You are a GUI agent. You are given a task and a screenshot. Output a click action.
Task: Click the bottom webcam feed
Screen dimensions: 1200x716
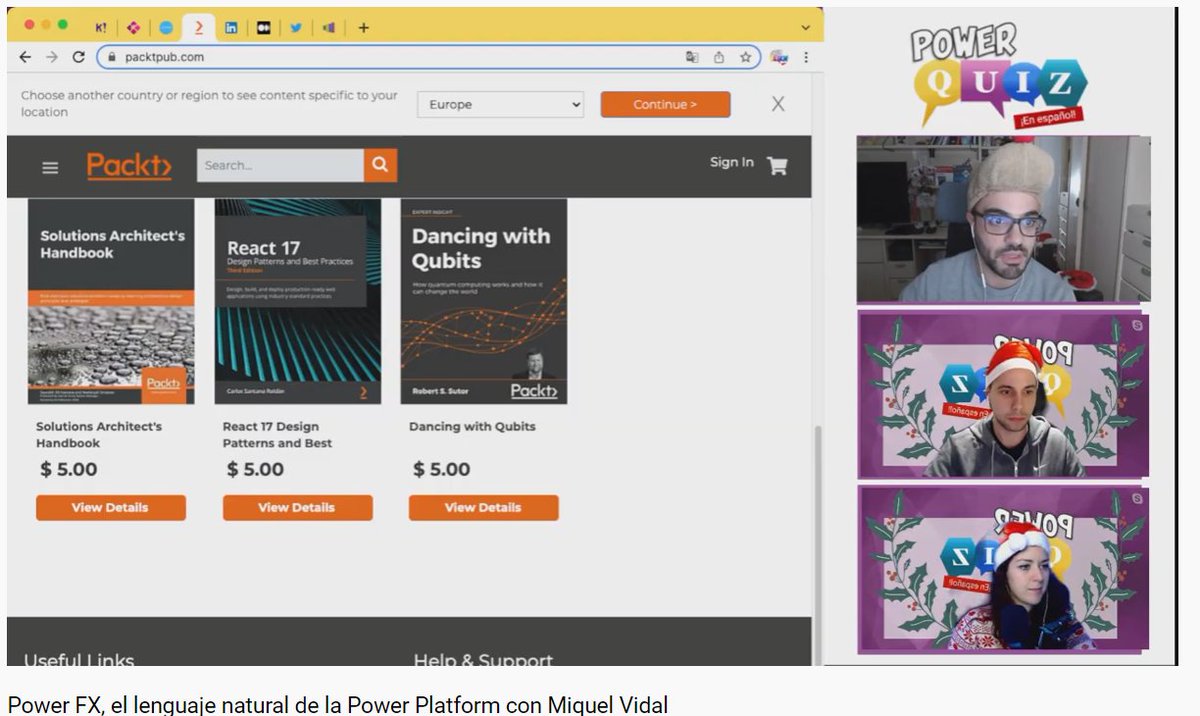point(1003,569)
